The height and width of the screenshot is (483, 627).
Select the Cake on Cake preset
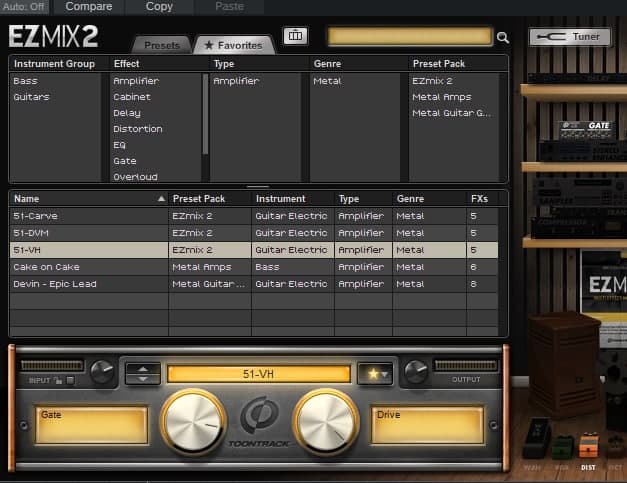(x=254, y=267)
